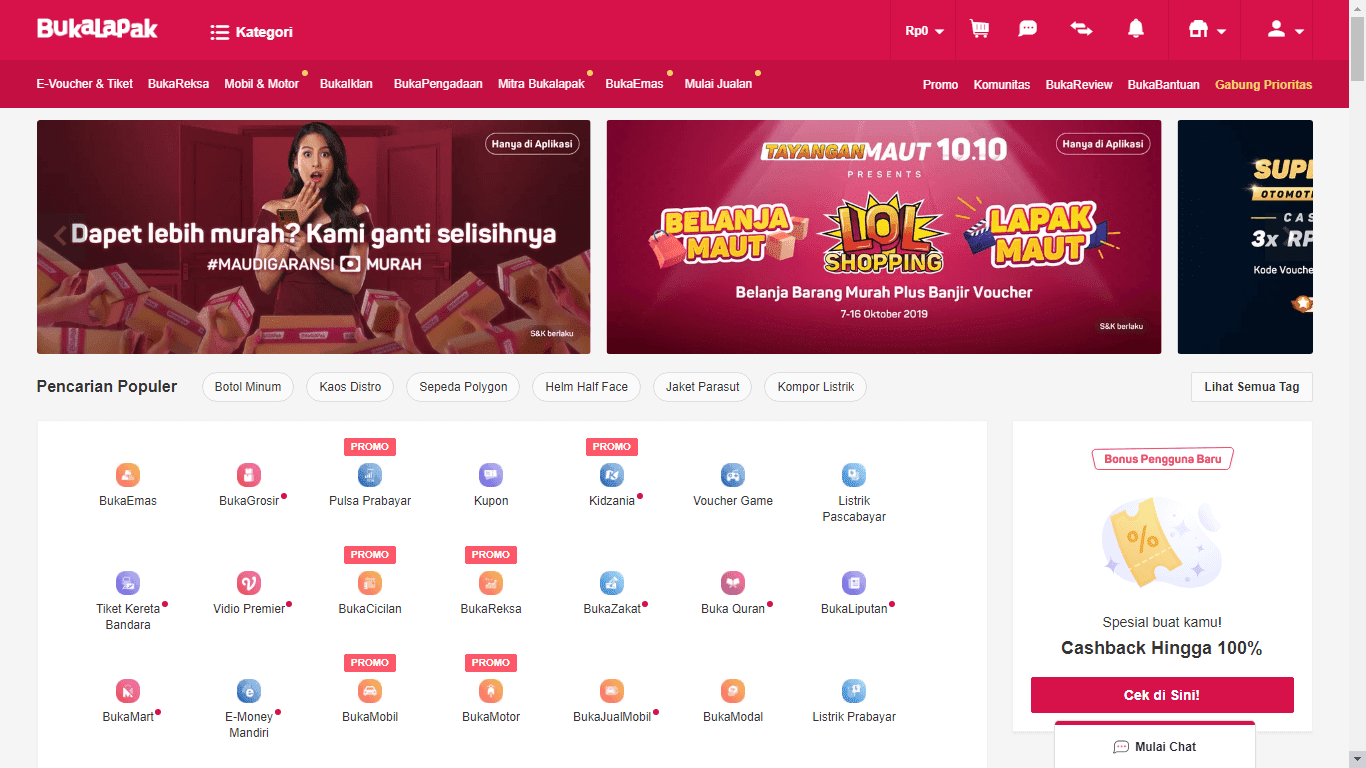Screen dimensions: 1366x768
Task: Go to the Komunitas link
Action: (x=1002, y=85)
